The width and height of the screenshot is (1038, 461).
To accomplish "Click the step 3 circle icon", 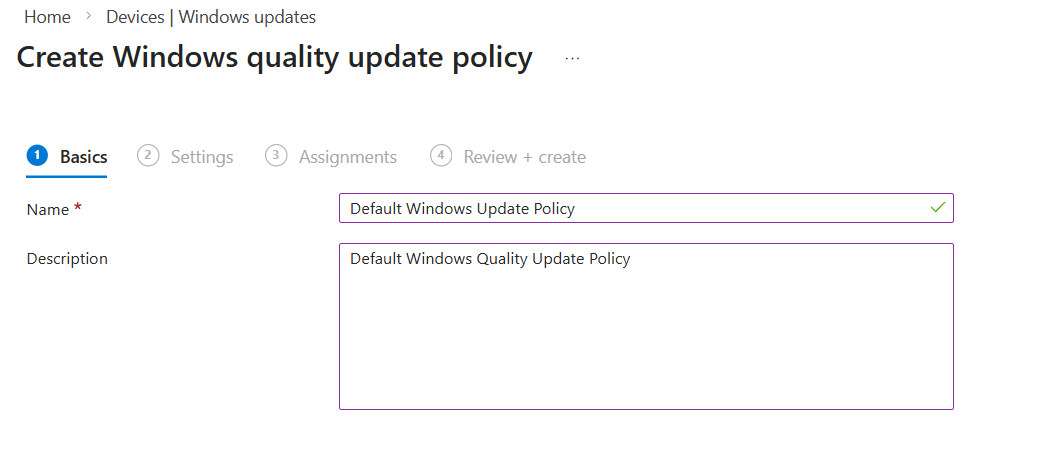I will (276, 156).
